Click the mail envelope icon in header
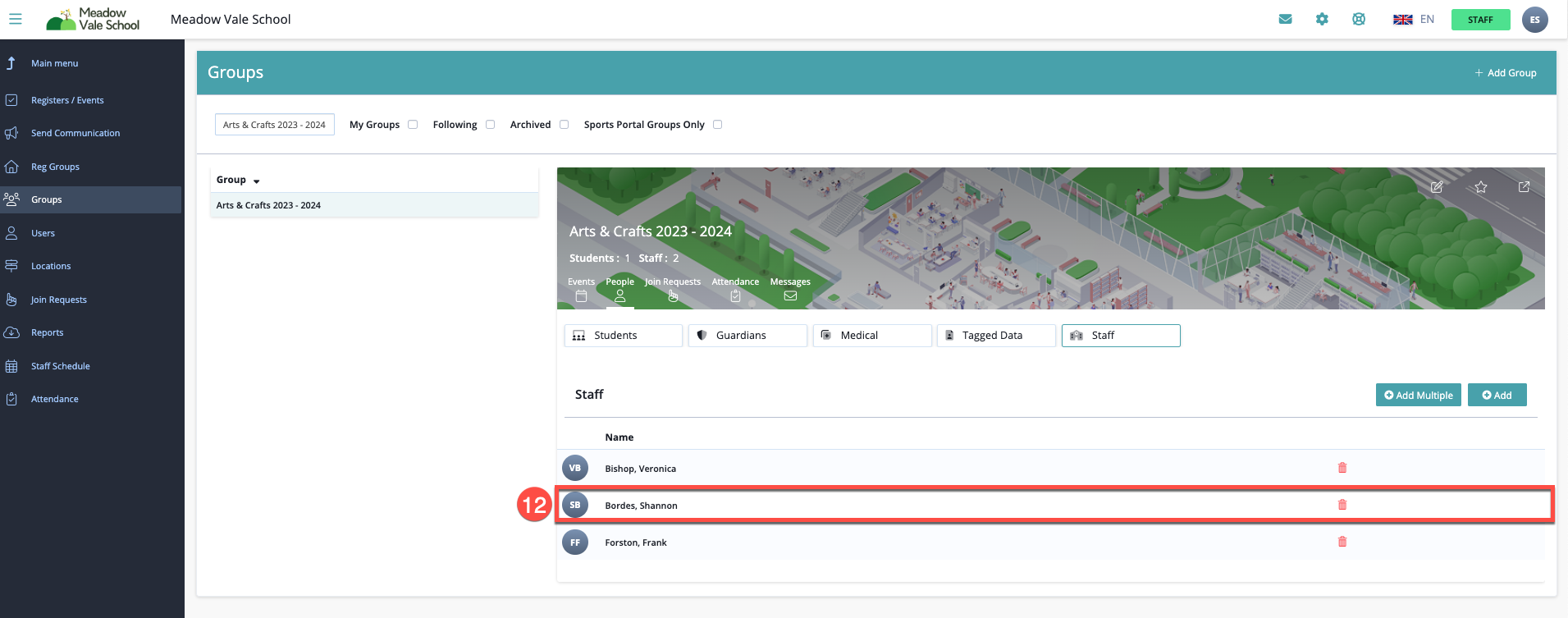Viewport: 1568px width, 618px height. pyautogui.click(x=1285, y=20)
